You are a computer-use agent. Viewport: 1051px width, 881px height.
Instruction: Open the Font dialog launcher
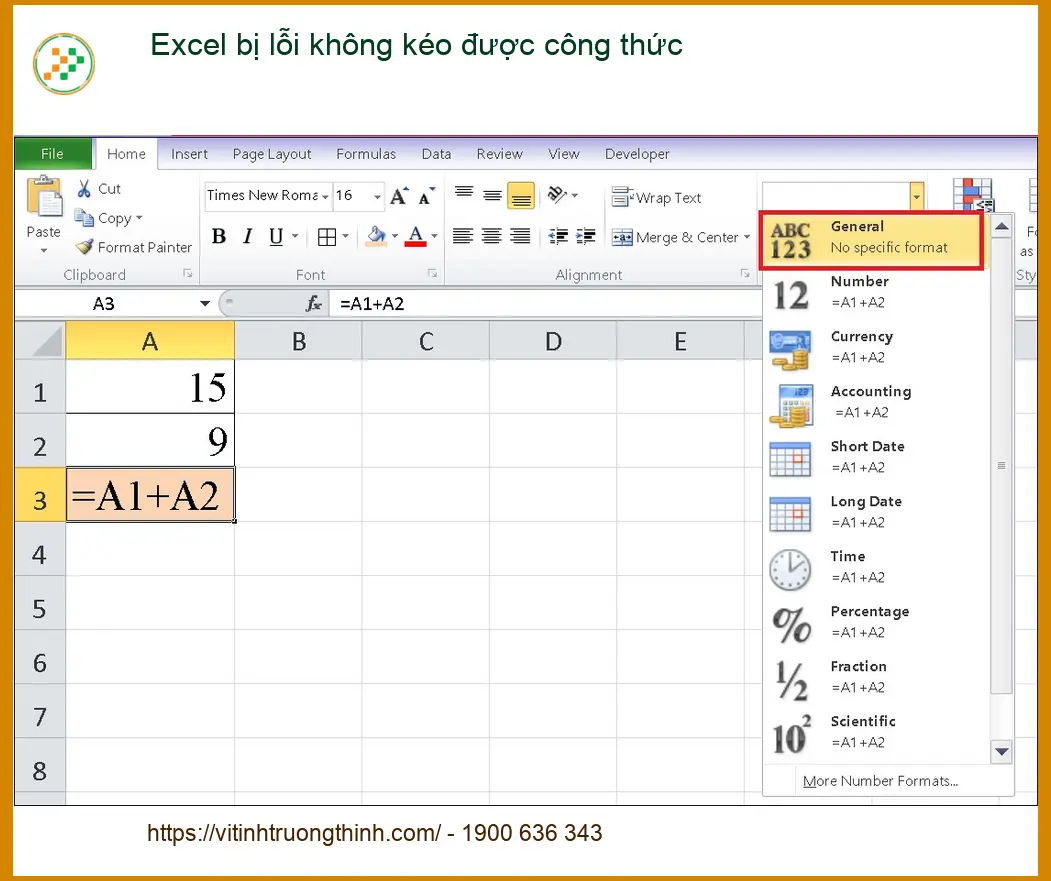coord(432,274)
